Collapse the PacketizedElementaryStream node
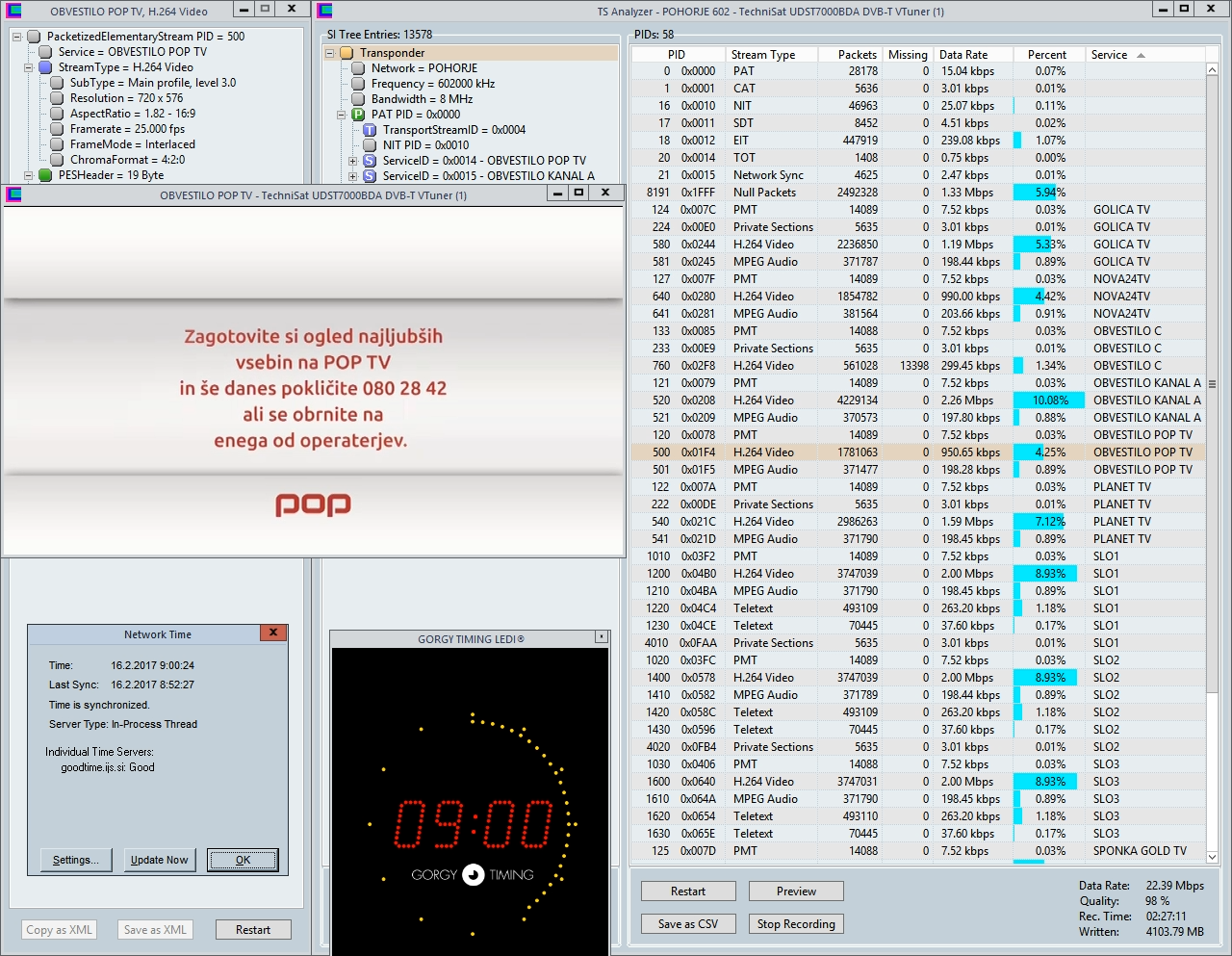The width and height of the screenshot is (1232, 956). click(x=17, y=37)
